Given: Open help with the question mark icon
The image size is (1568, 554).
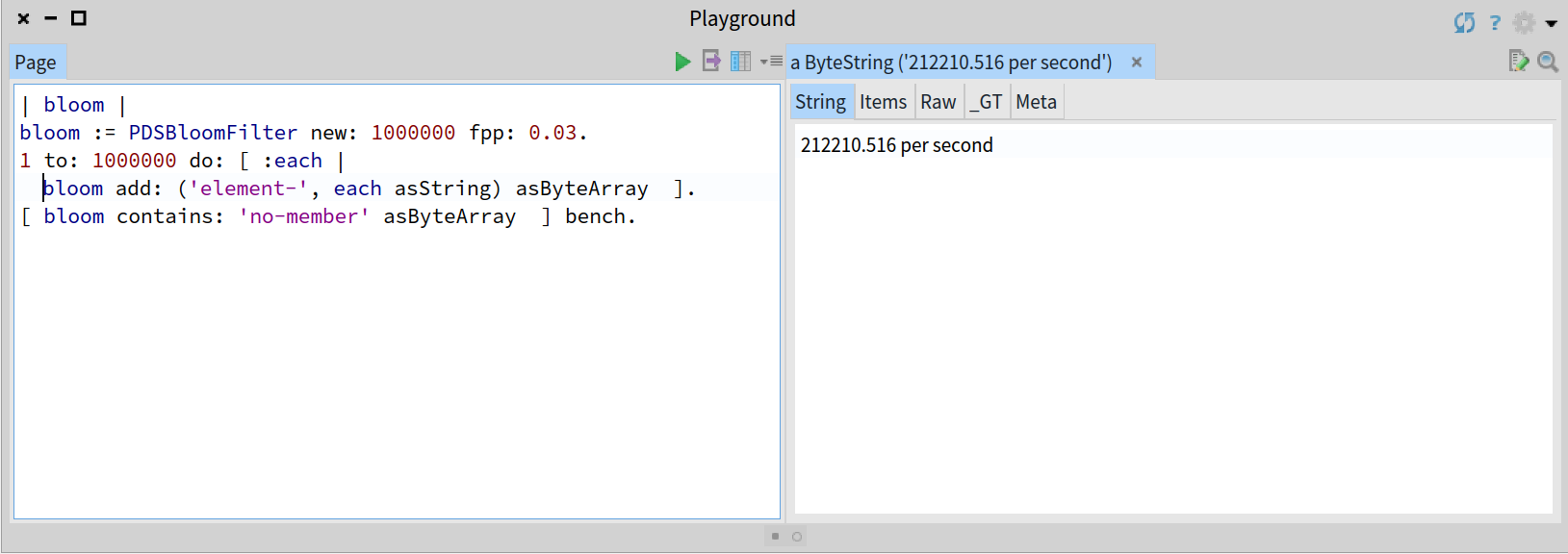Looking at the screenshot, I should tap(1495, 22).
